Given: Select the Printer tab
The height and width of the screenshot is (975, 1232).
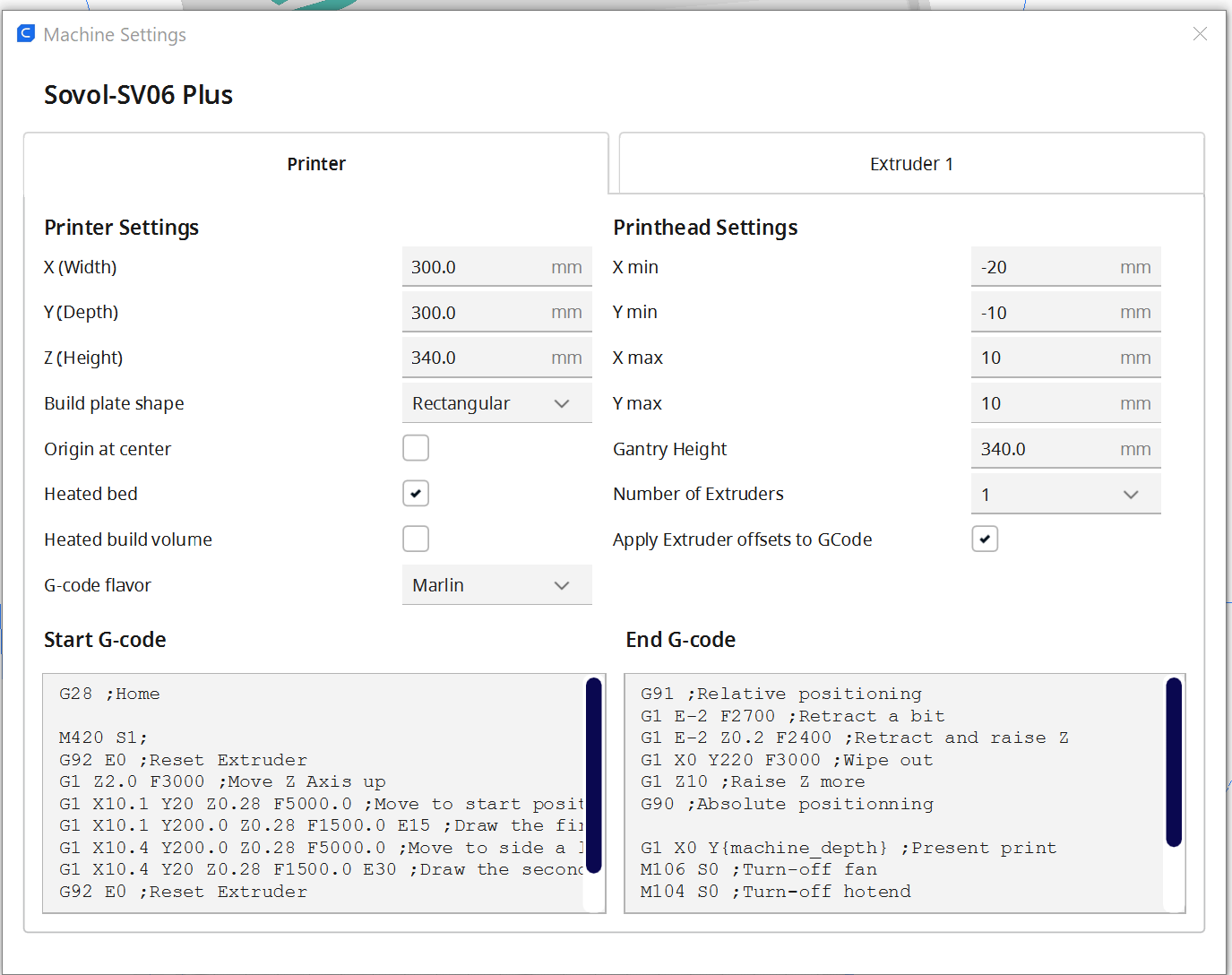Looking at the screenshot, I should click(316, 164).
